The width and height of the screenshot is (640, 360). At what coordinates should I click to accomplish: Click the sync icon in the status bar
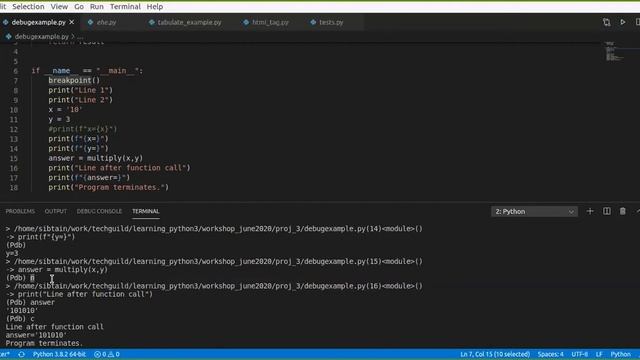point(22,354)
